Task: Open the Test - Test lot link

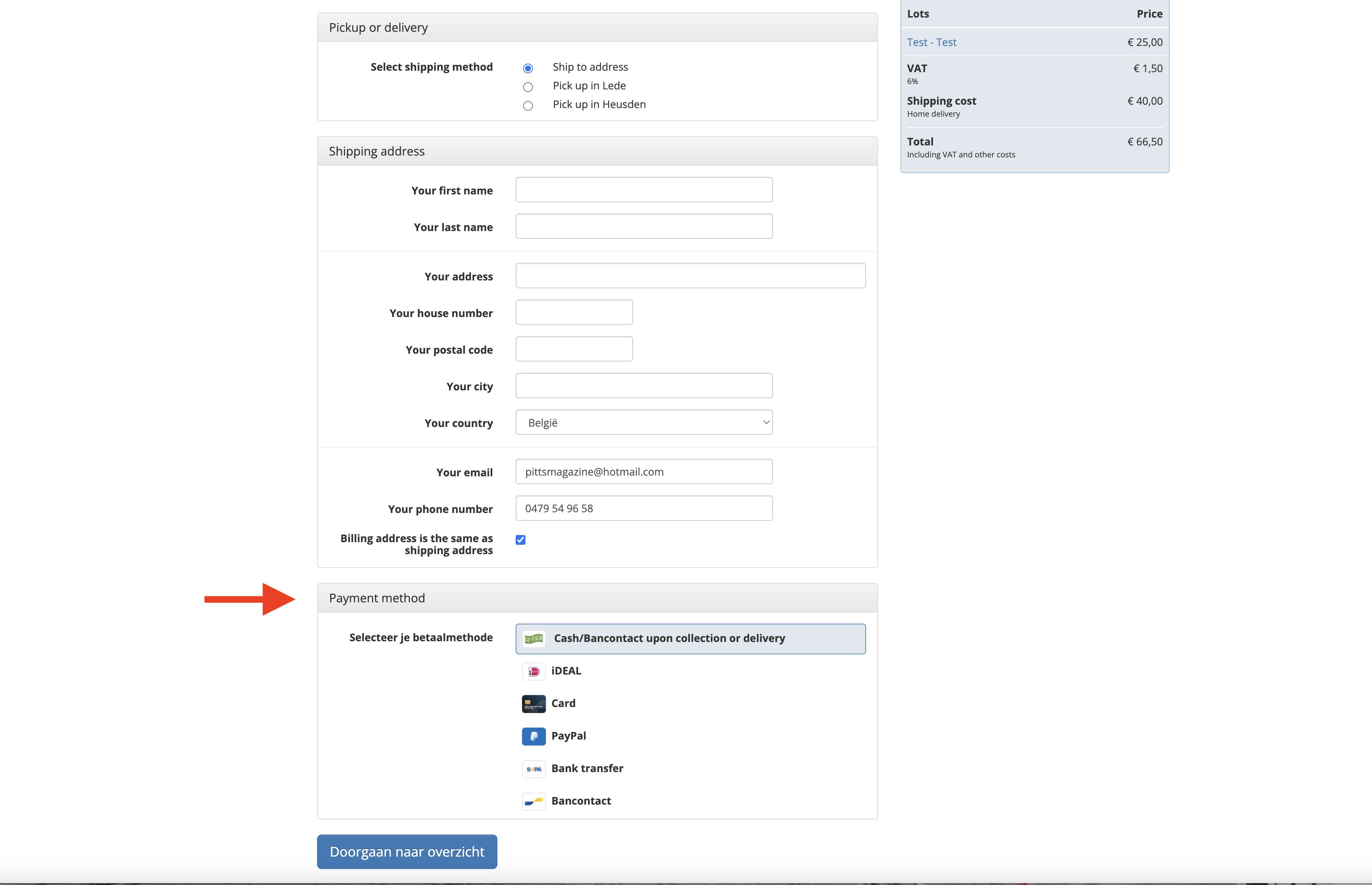Action: 931,43
